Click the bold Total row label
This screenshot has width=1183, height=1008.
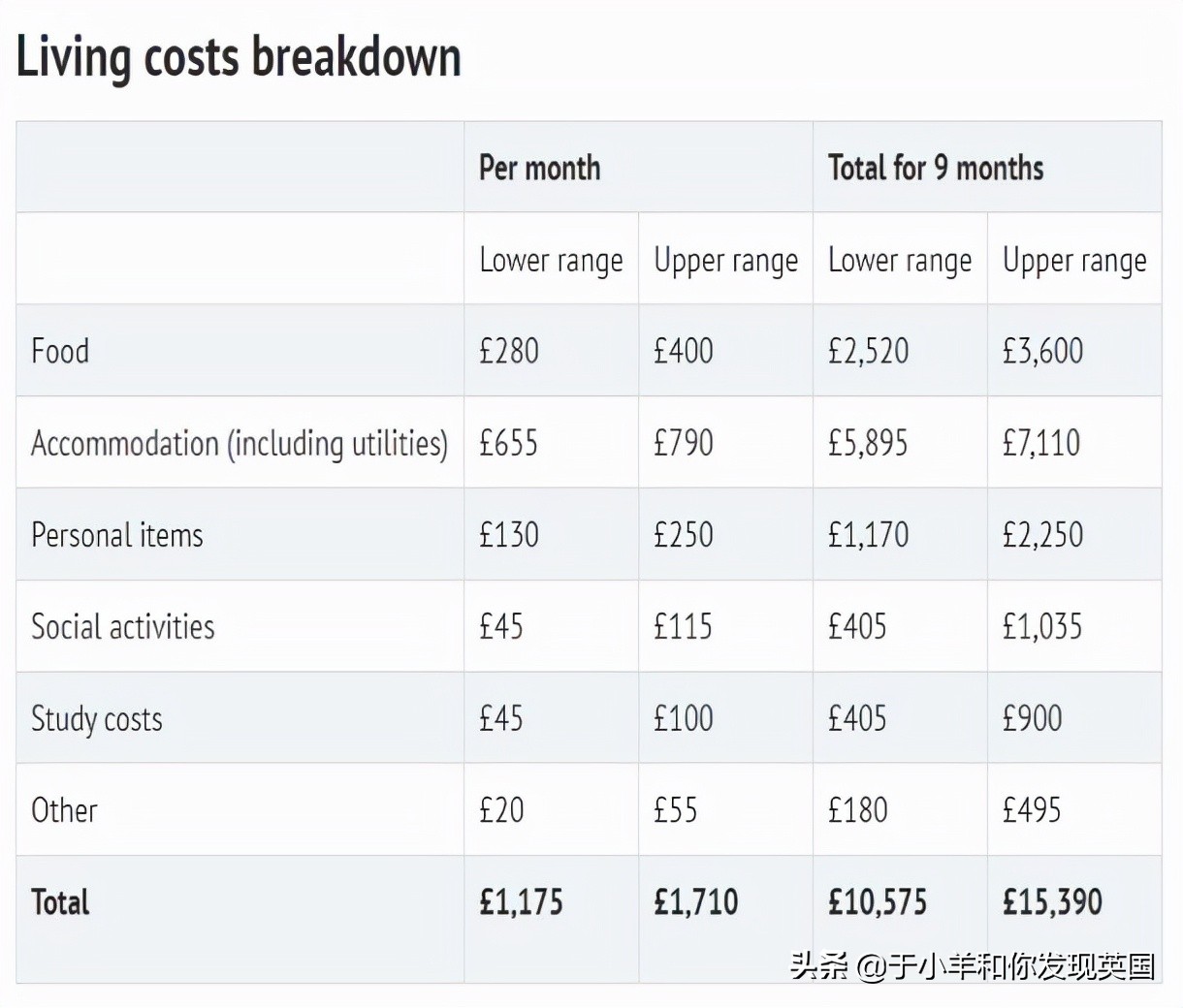pyautogui.click(x=60, y=902)
